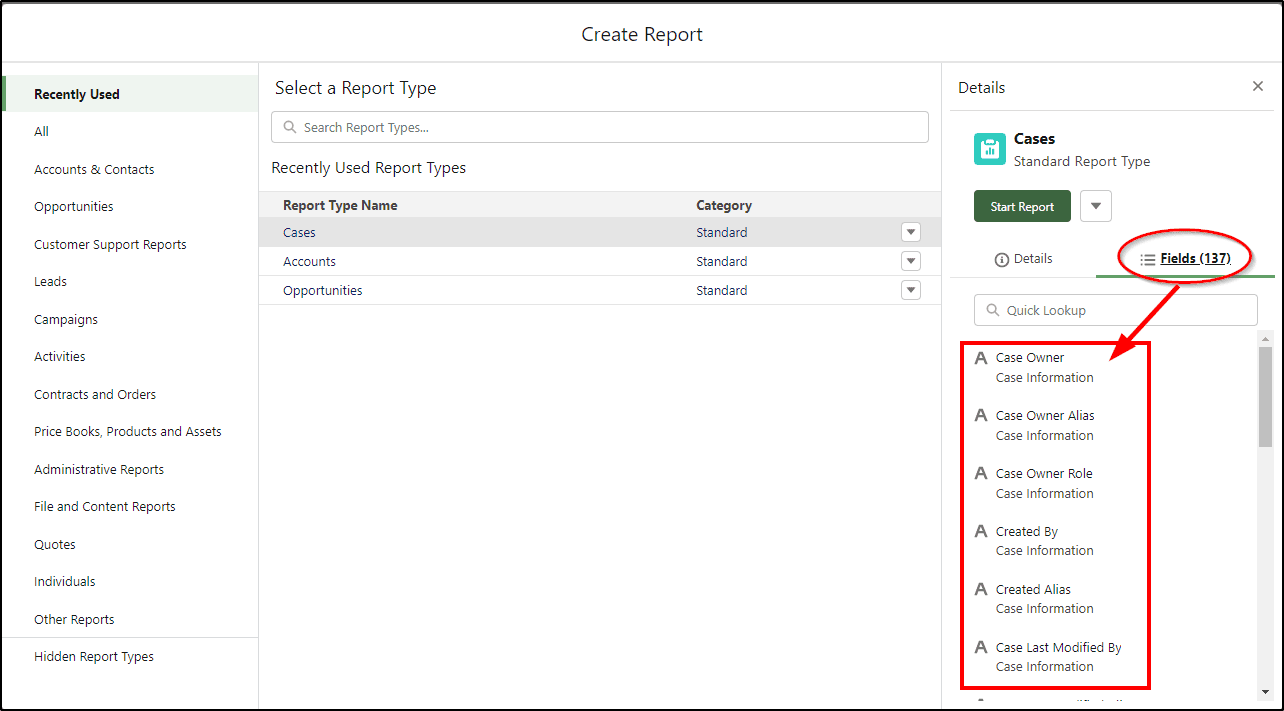Click the Standard category cell for Accounts

click(x=722, y=261)
